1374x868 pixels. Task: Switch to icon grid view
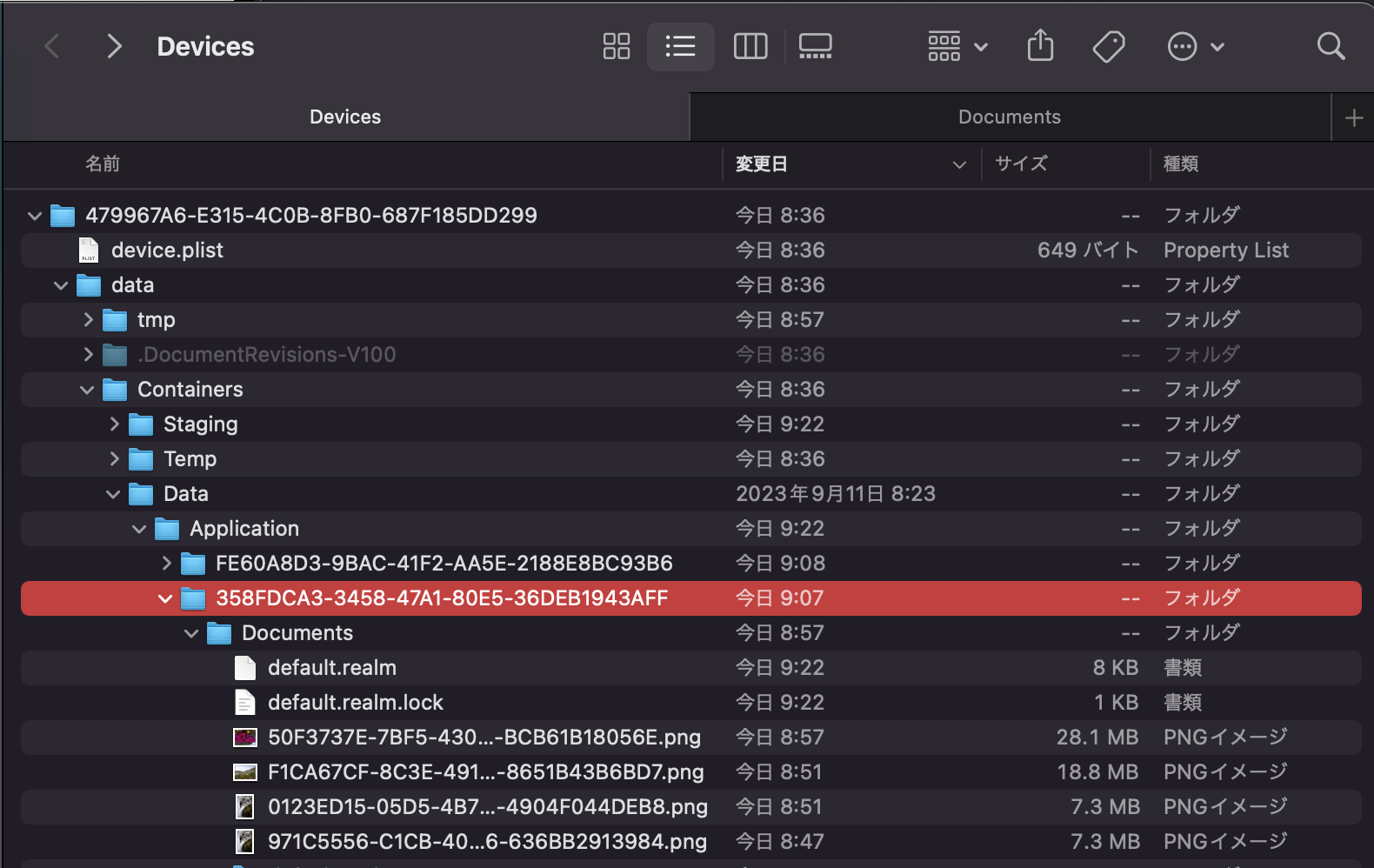(617, 46)
